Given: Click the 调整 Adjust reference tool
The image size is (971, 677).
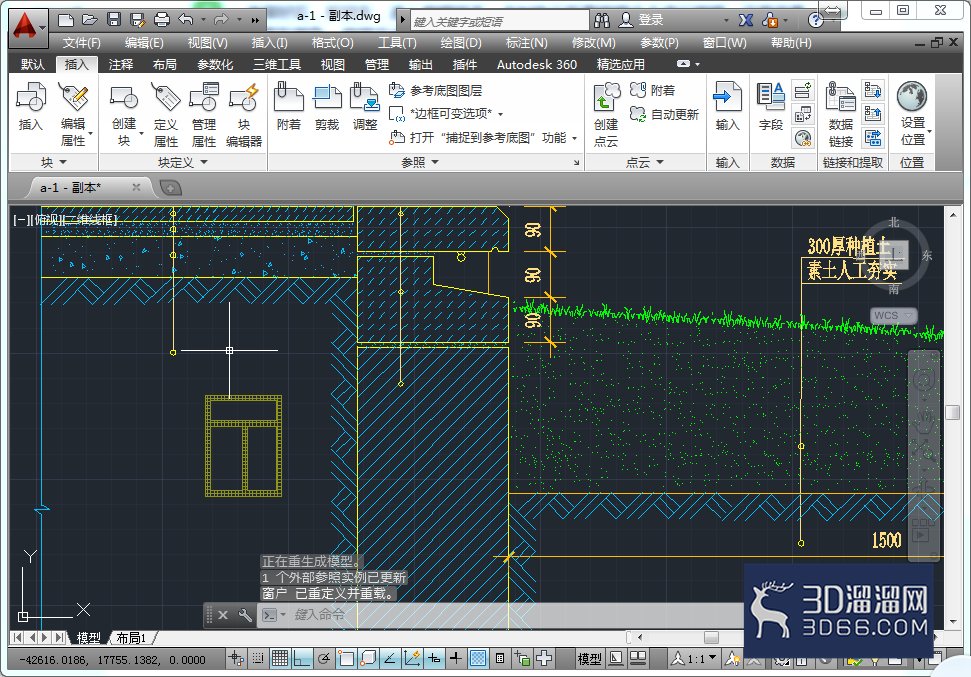Looking at the screenshot, I should coord(365,107).
